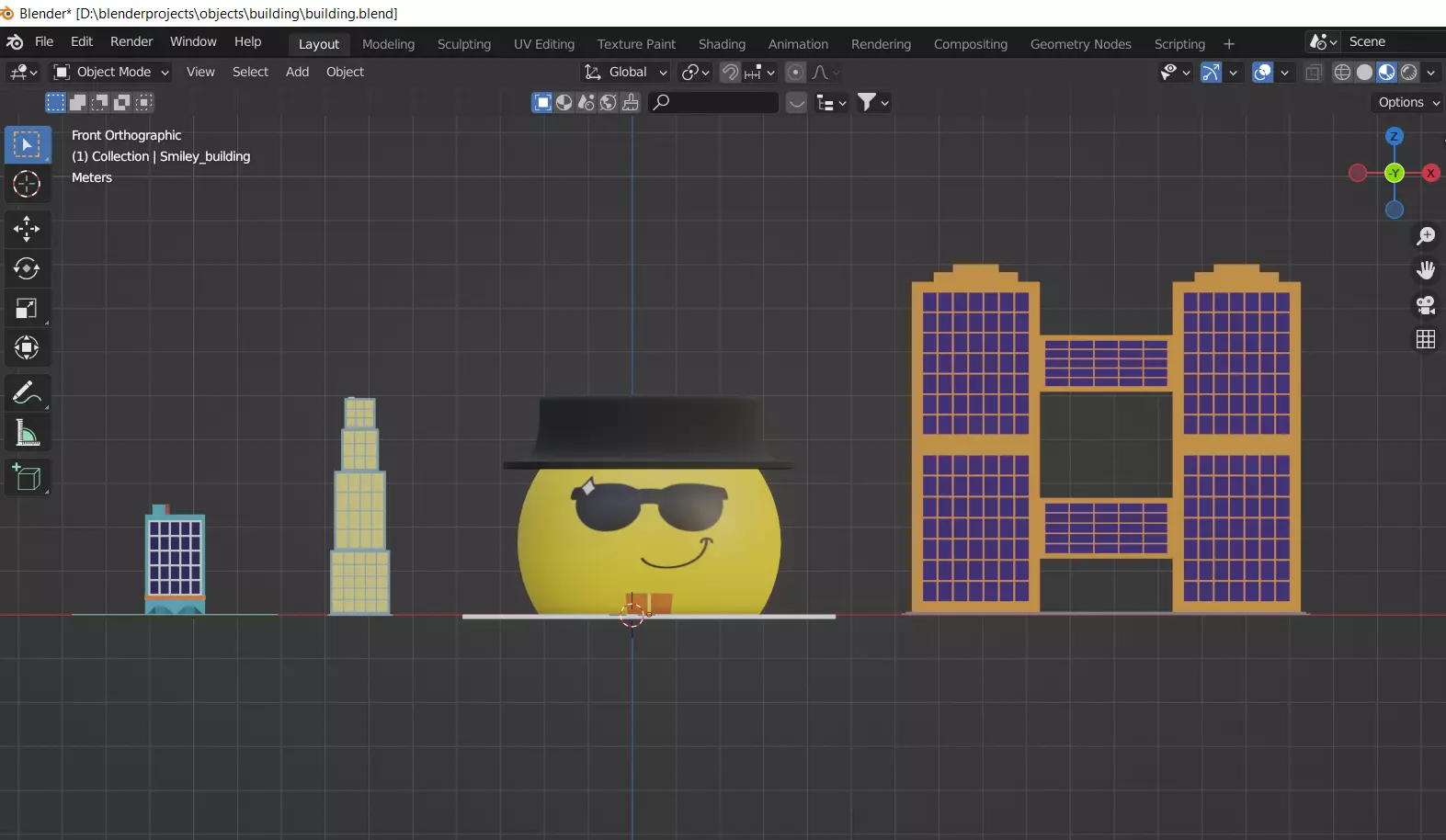Open the Render menu

pos(131,42)
